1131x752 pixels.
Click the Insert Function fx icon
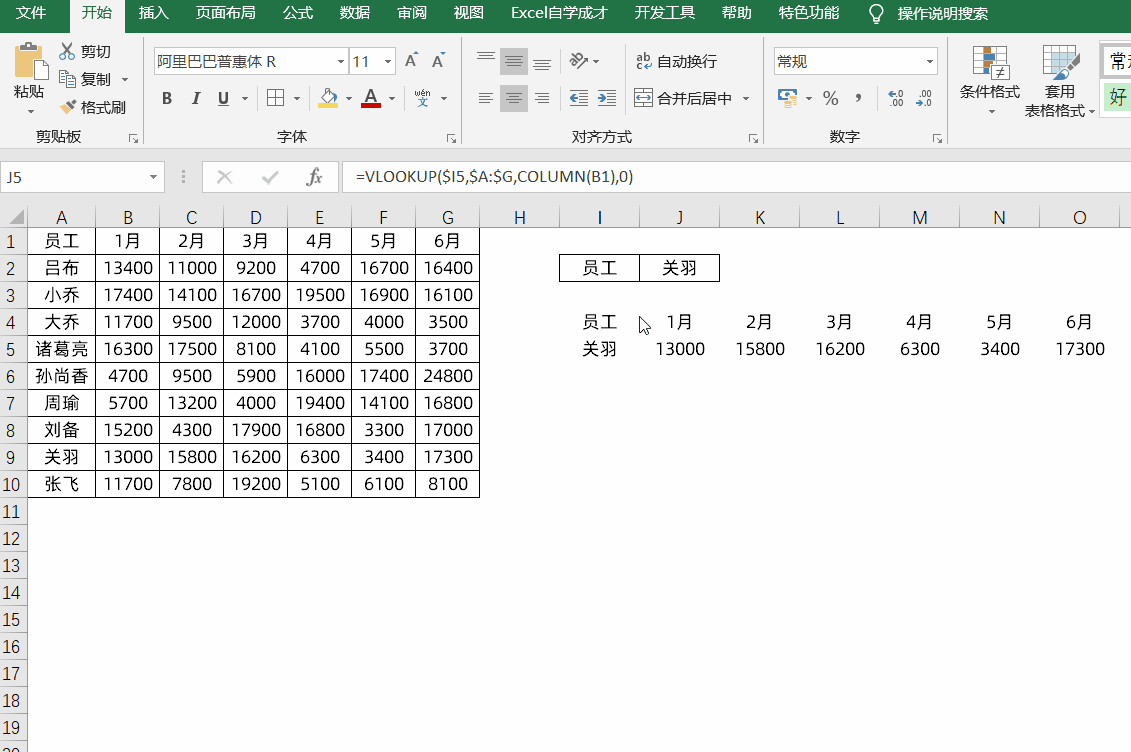(314, 177)
